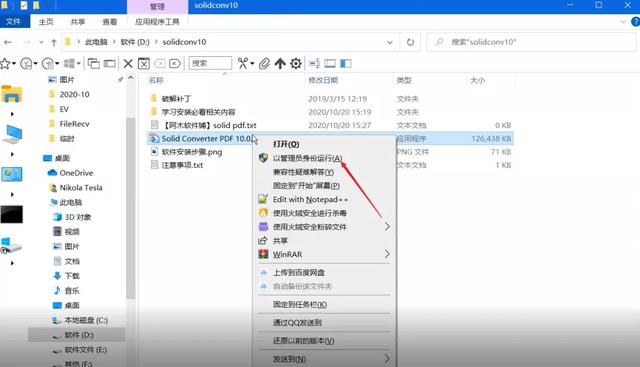The image size is (640, 367).
Task: Click the toolbar 搜索 input box
Action: (210, 63)
